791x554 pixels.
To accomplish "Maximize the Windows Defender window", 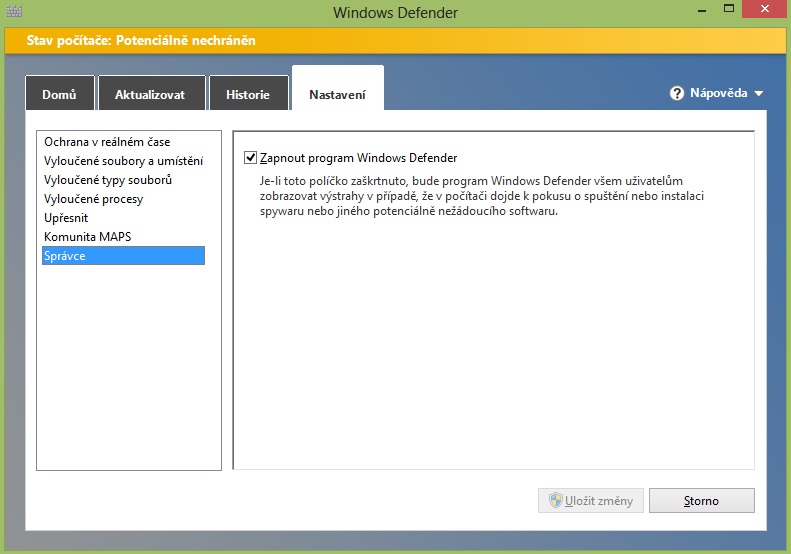I will pos(728,9).
